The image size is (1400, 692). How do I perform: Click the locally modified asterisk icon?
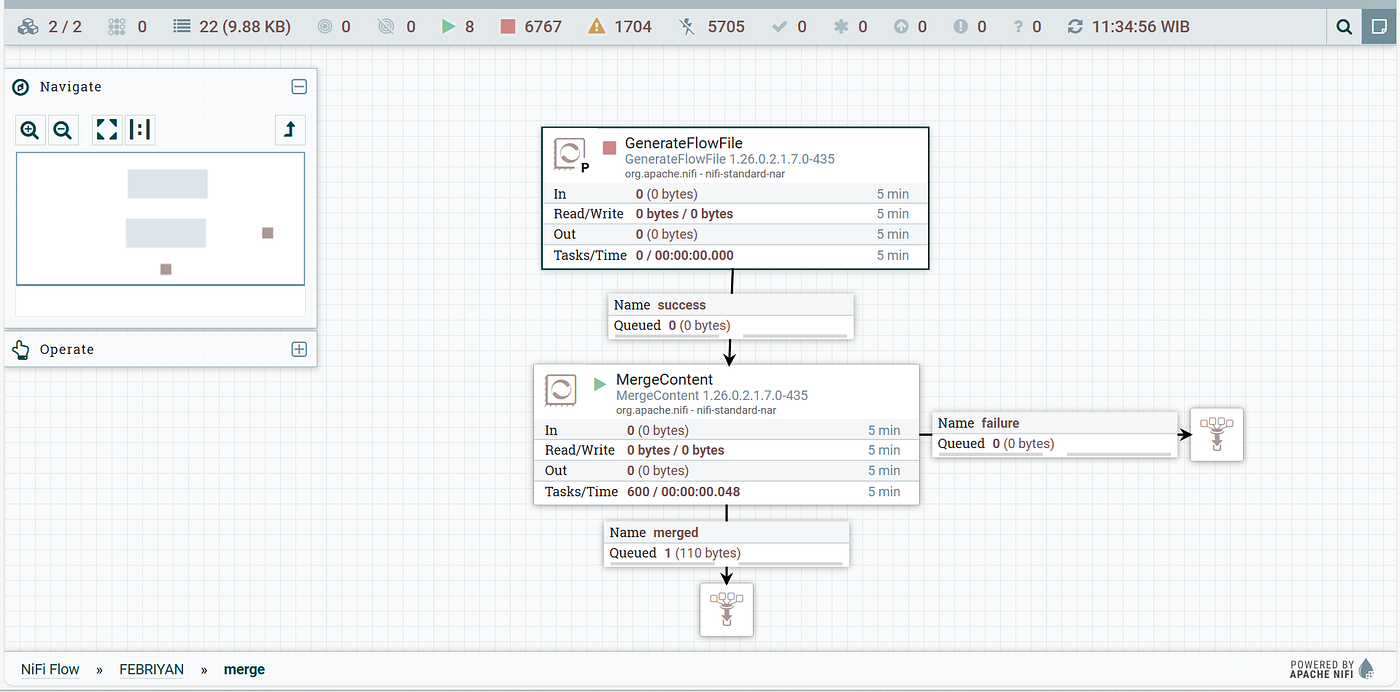(x=840, y=27)
